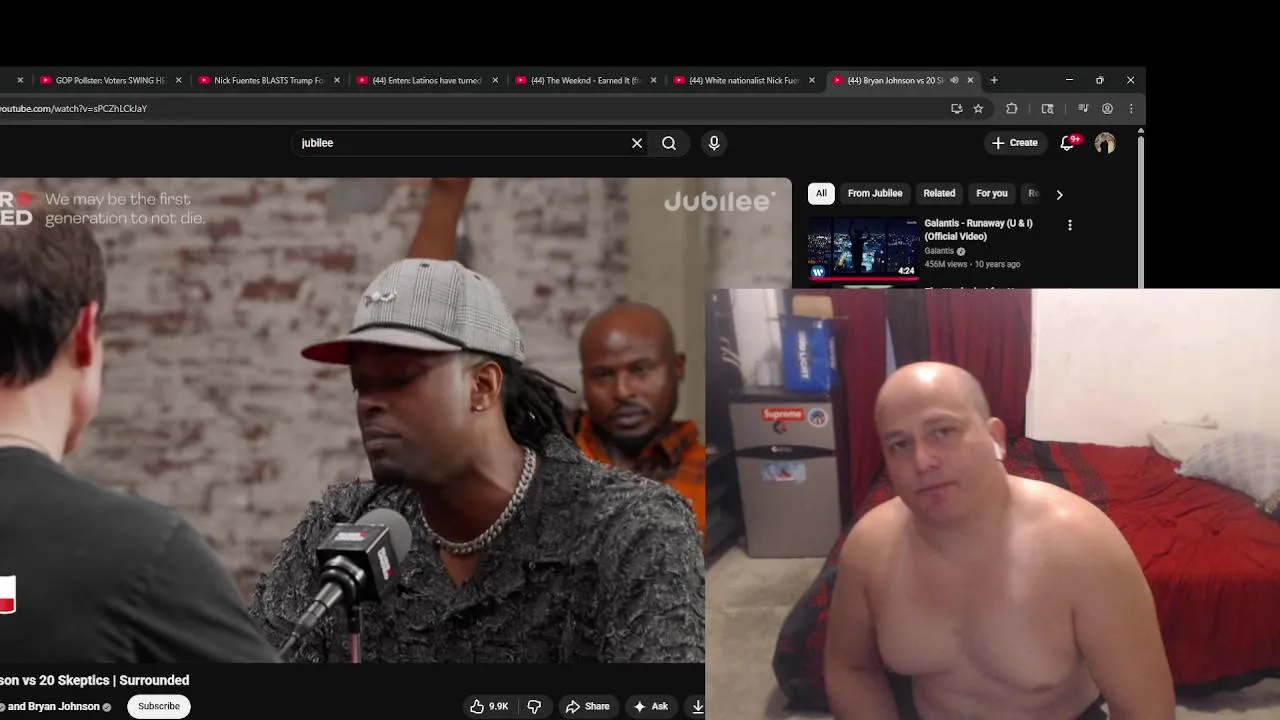
Task: Select the From Jubilee filter chip
Action: (875, 193)
